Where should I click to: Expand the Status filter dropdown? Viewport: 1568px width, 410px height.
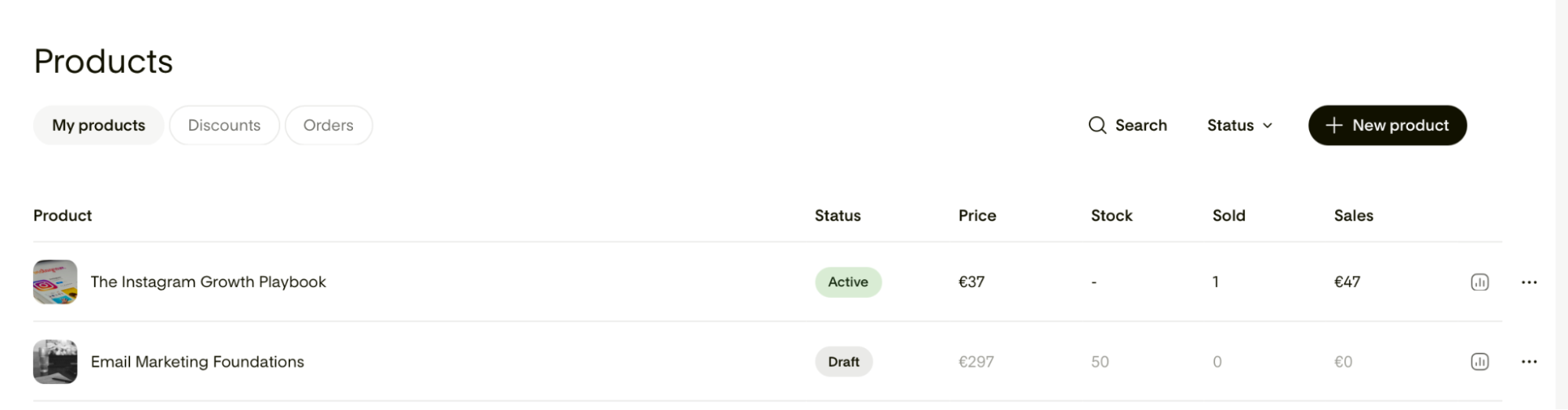click(1239, 125)
